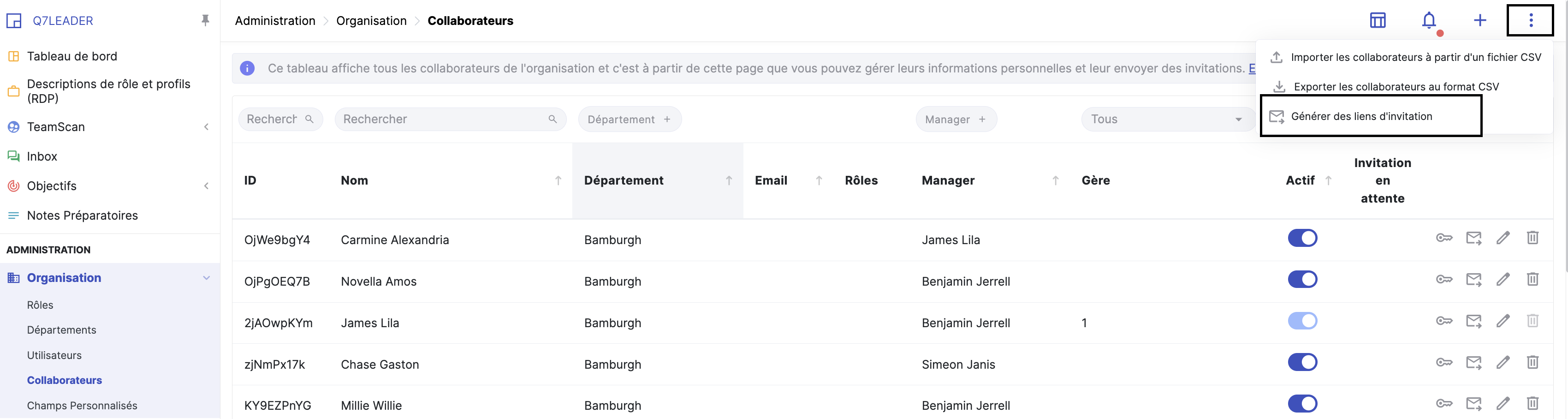Open the notifications bell
1568x419 pixels.
pos(1428,21)
